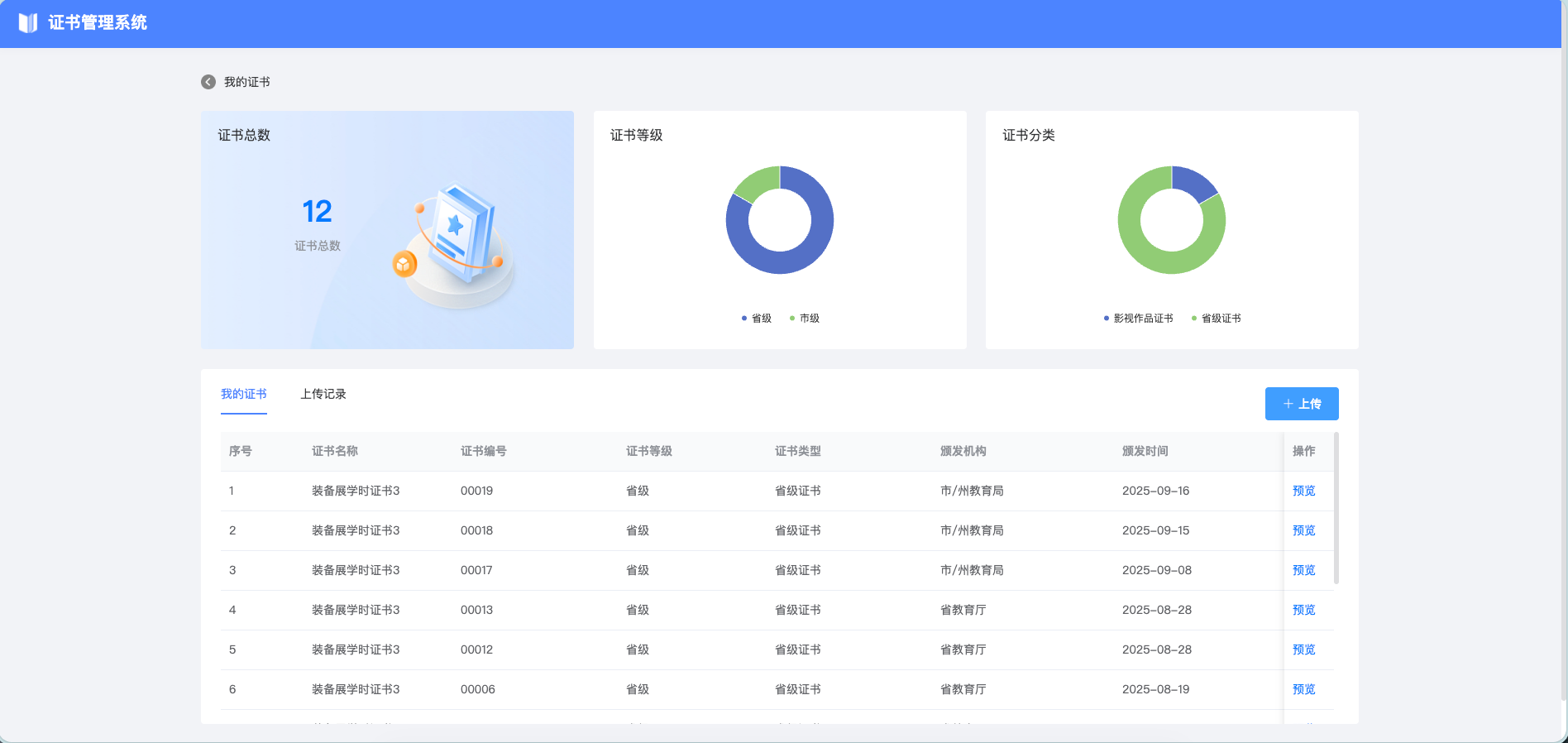Open the 上传记录 tab
The image size is (1568, 743).
click(x=323, y=394)
